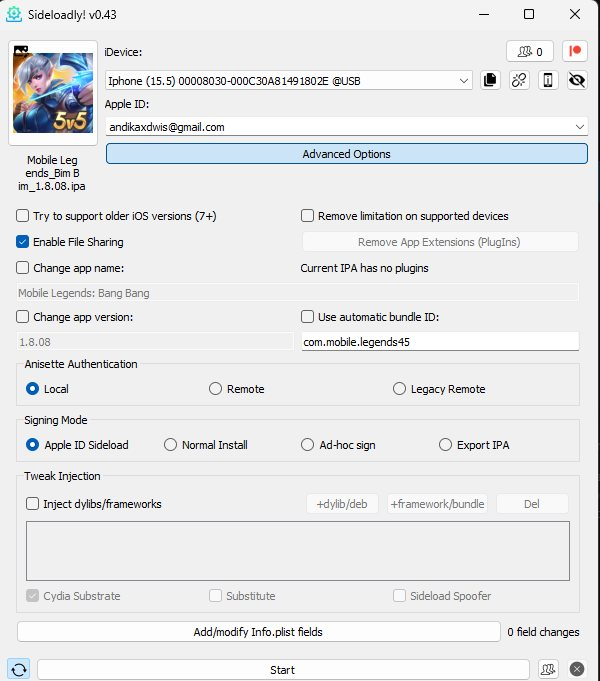Image resolution: width=600 pixels, height=681 pixels.
Task: Click the Advanced Options button
Action: pos(347,154)
